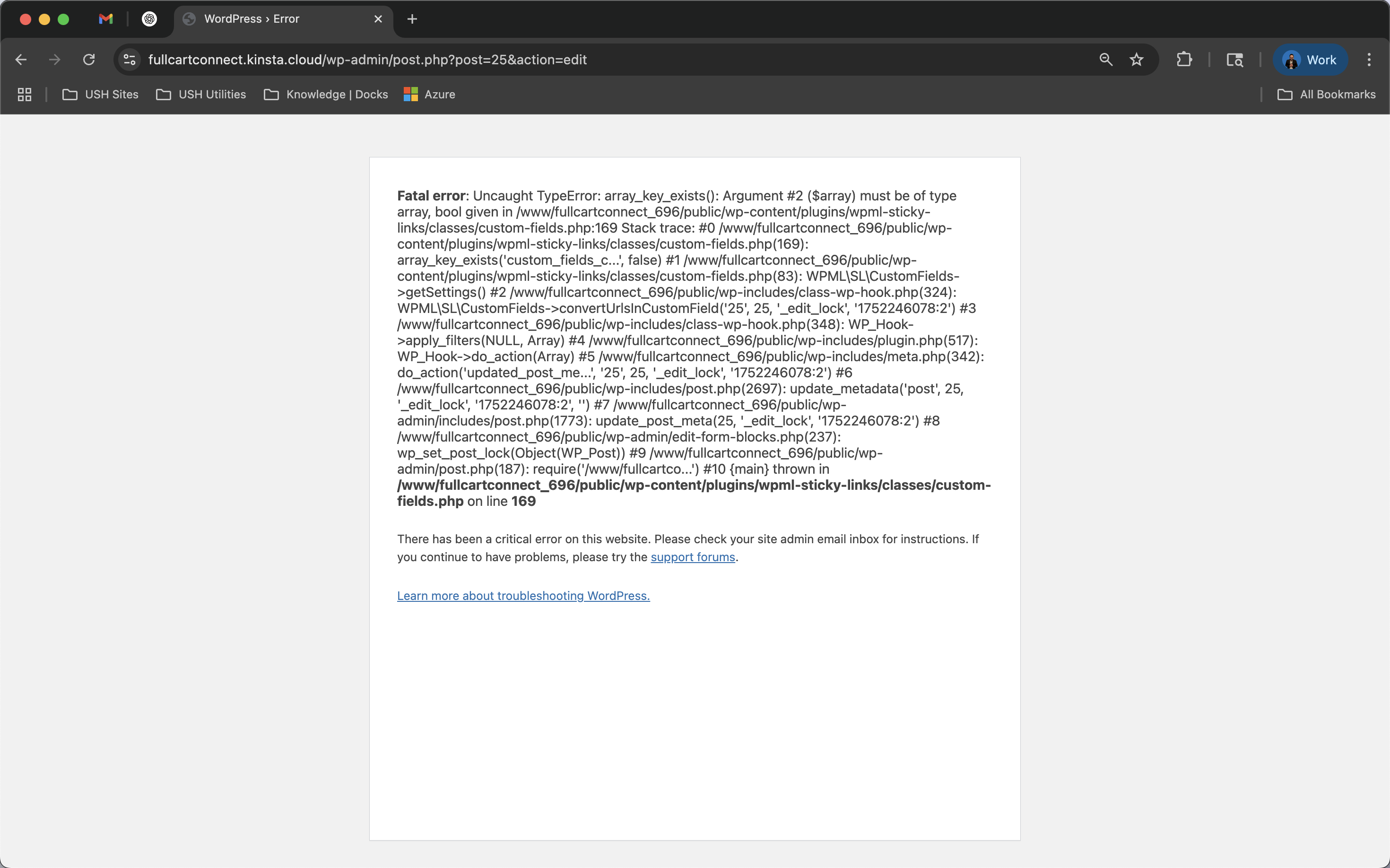Screen dimensions: 1390x868
Task: Open the pinned Gmail tab
Action: tap(105, 19)
